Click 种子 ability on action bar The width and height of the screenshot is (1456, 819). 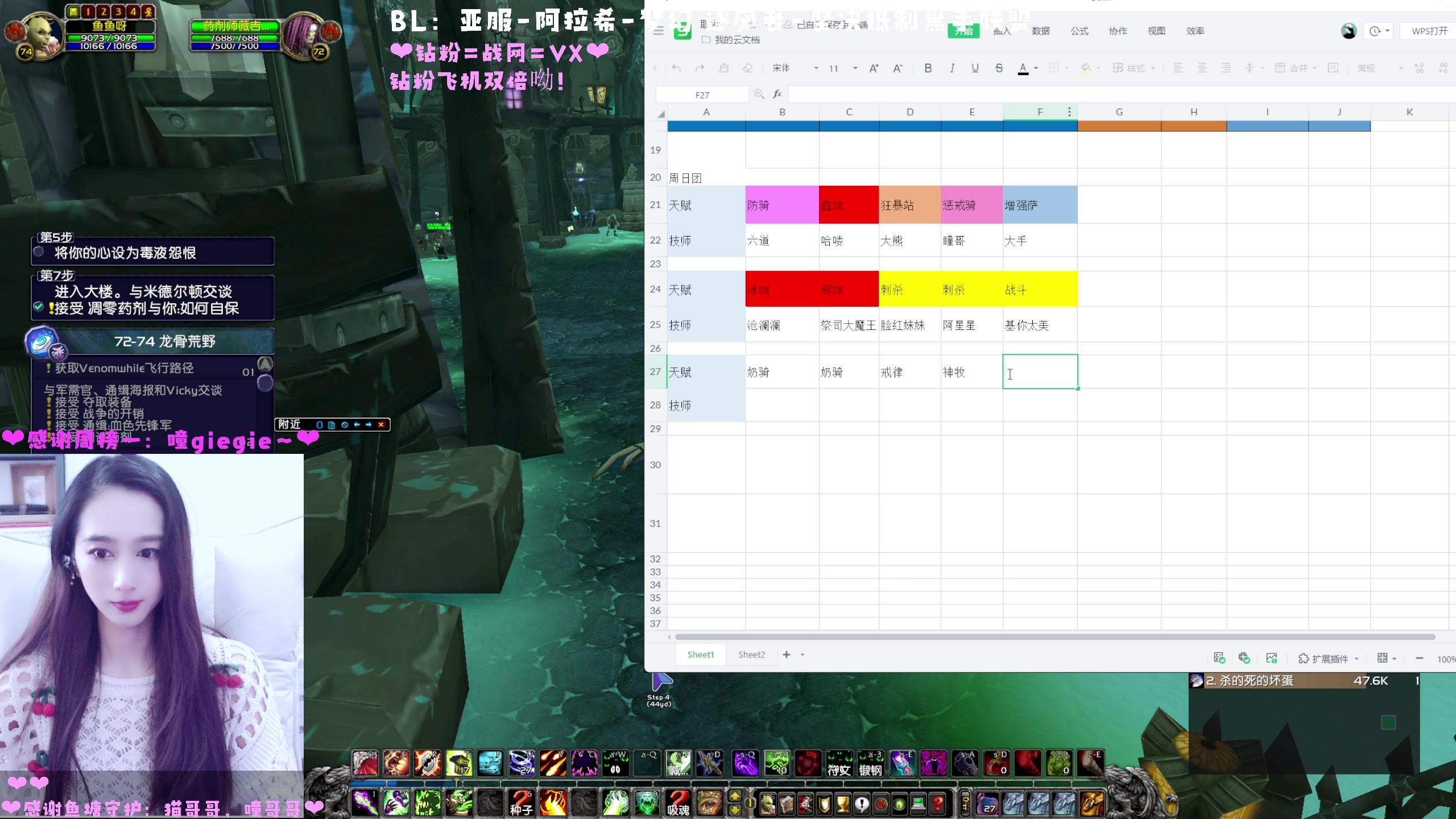pos(520,803)
